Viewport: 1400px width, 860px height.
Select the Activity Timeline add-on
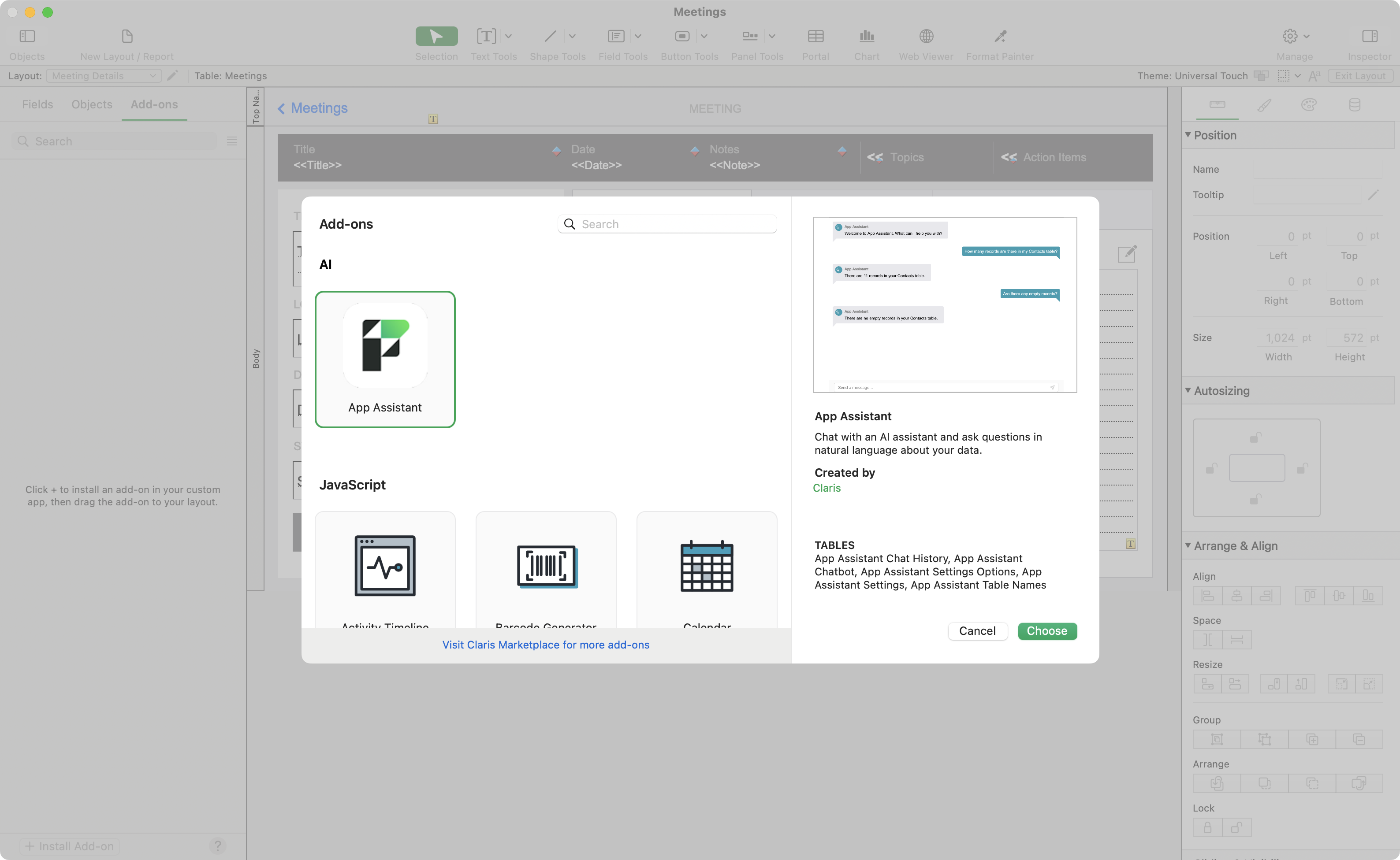[x=385, y=569]
